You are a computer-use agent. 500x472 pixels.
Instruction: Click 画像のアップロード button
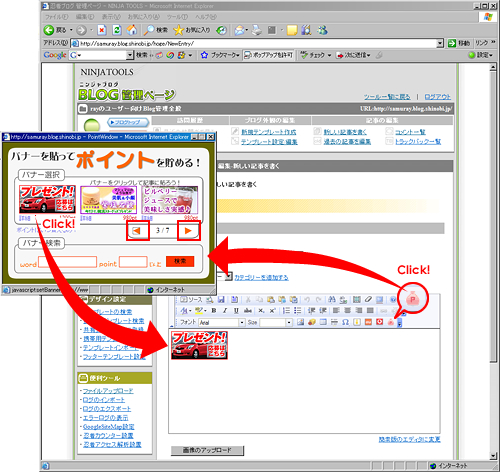click(x=207, y=450)
